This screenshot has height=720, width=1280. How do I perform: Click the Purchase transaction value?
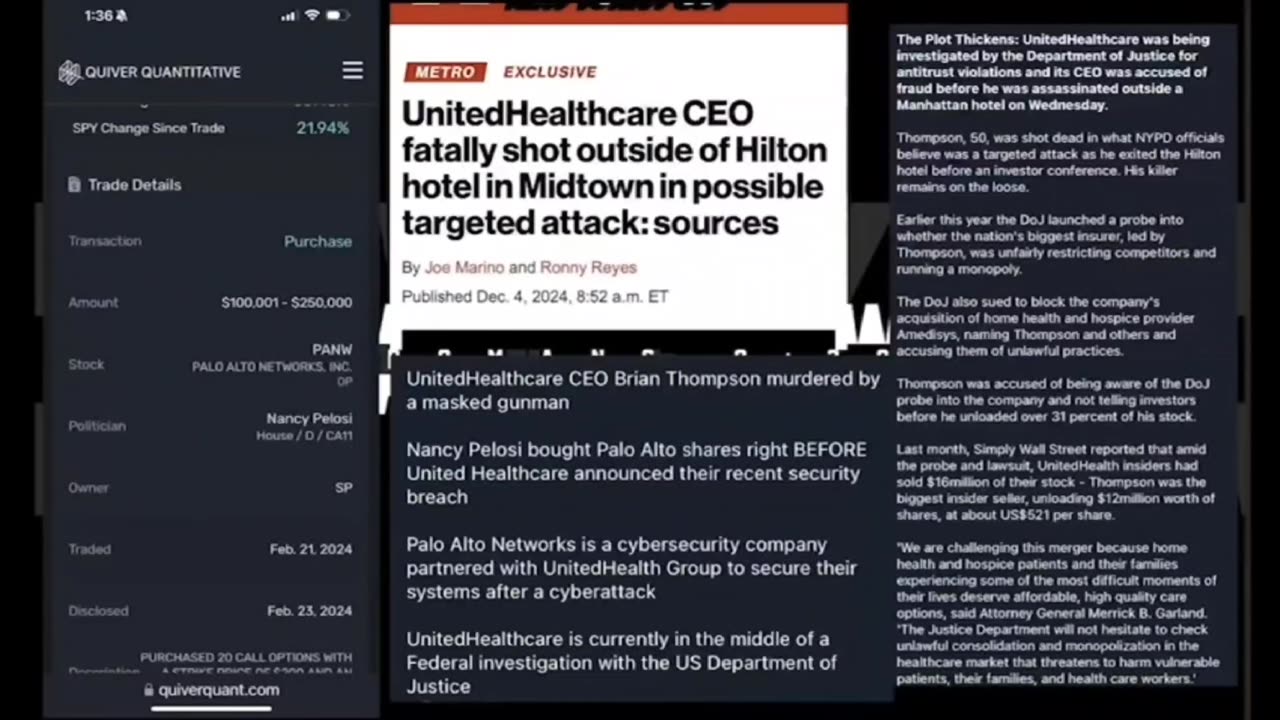(x=318, y=241)
